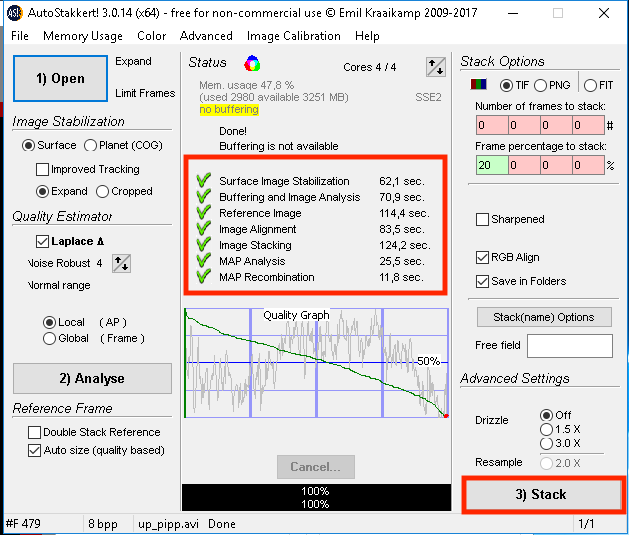The height and width of the screenshot is (535, 629).
Task: Click the Free field text box
Action: coord(569,346)
